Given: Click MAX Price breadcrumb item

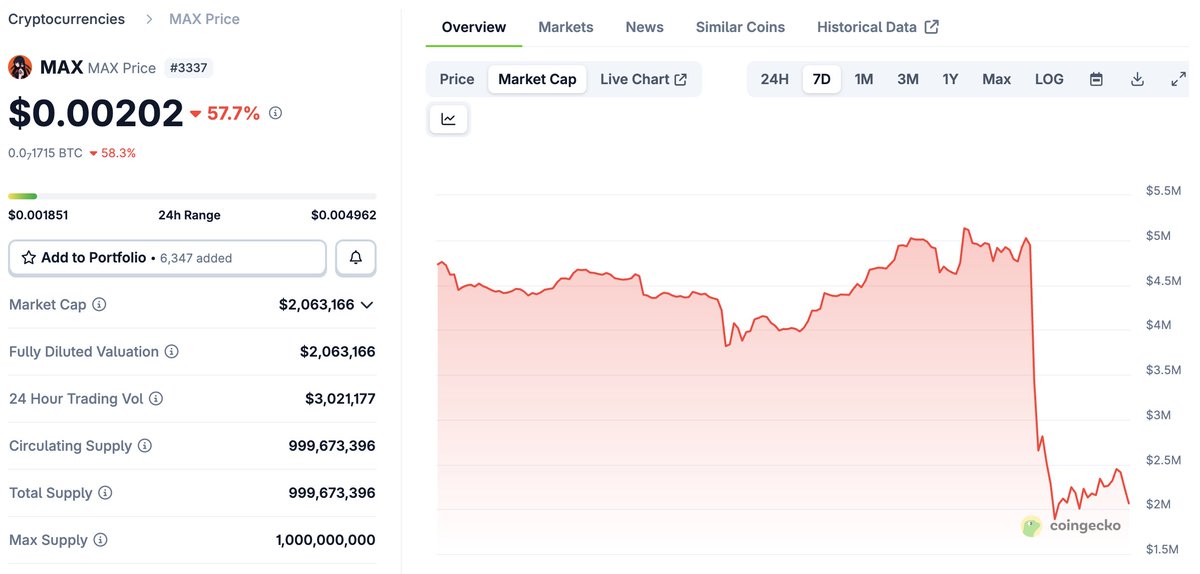Looking at the screenshot, I should click(204, 19).
